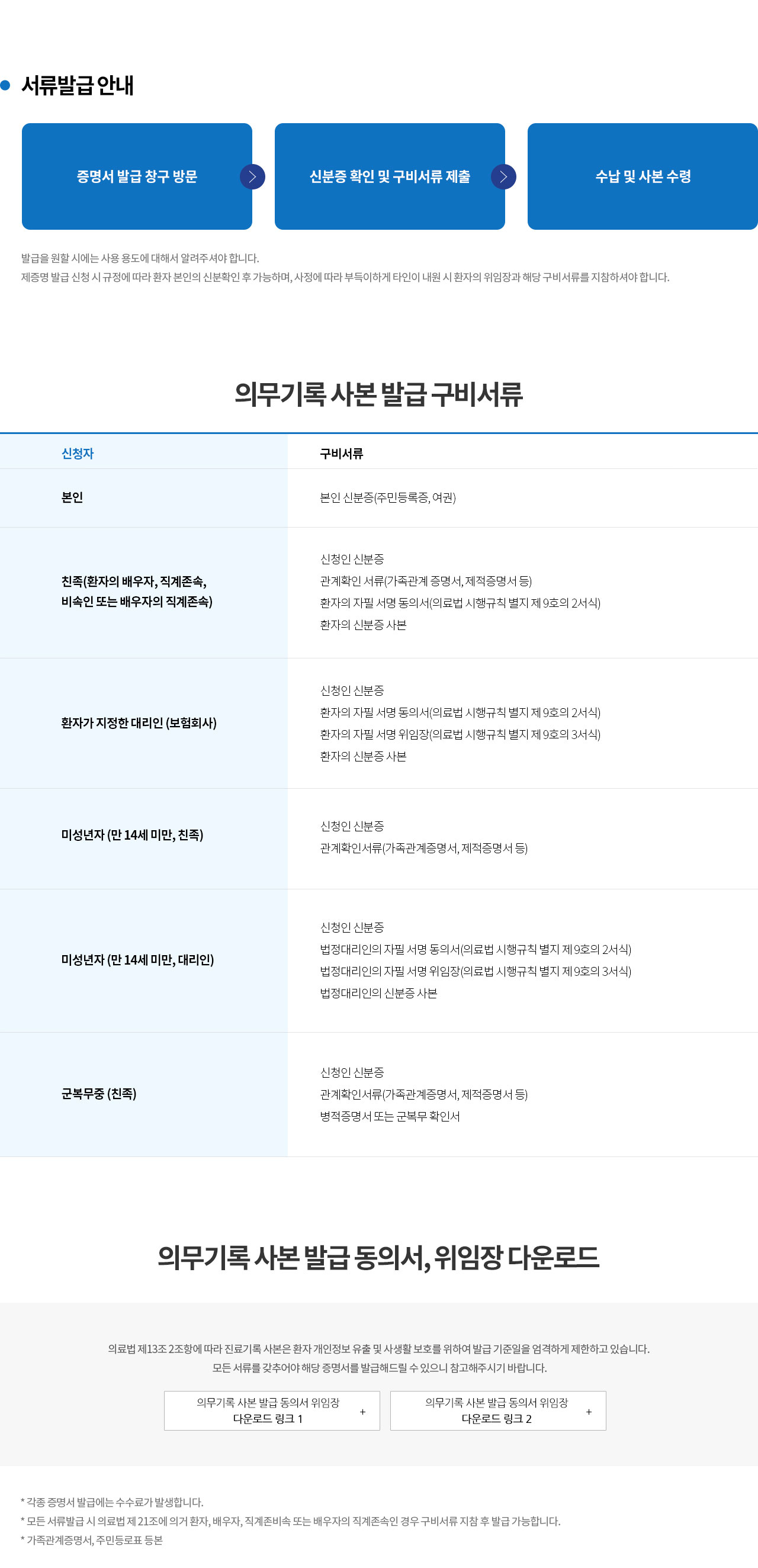Screen dimensions: 758x1568
Task: Click 미성년자 (만 14세 미만, 대리인) label
Action: pos(137,960)
